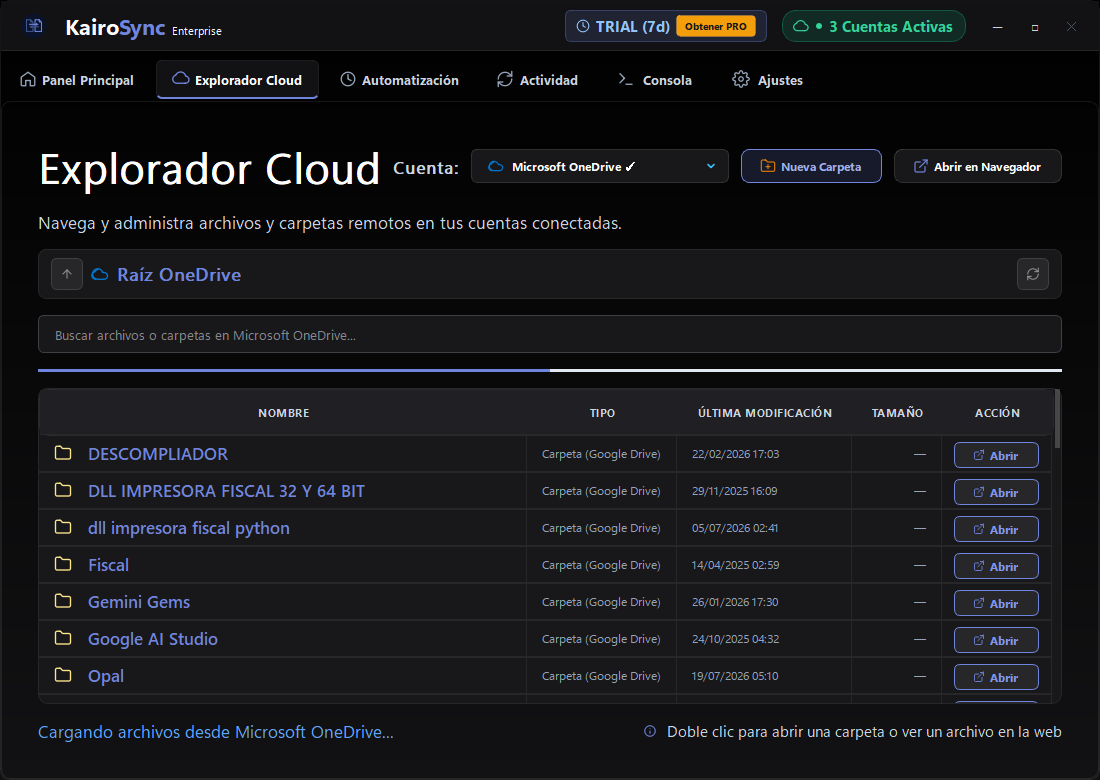Viewport: 1100px width, 780px height.
Task: Select the Fiscal folder icon
Action: pos(63,564)
